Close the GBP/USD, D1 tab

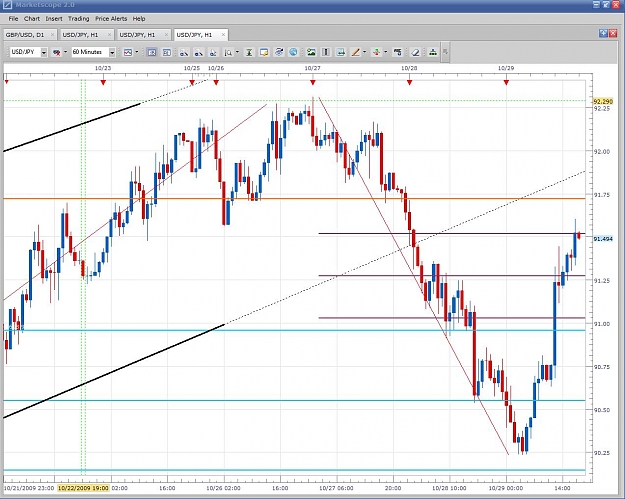pos(52,35)
